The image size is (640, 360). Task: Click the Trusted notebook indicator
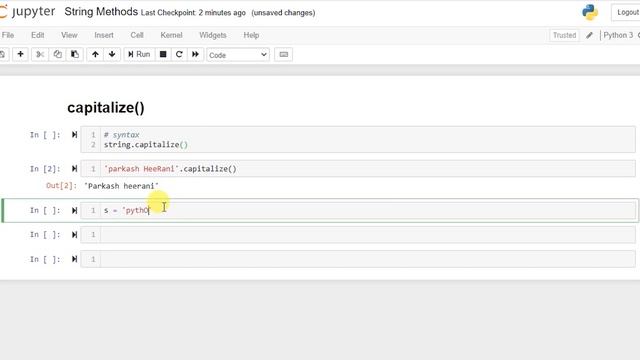(x=564, y=36)
